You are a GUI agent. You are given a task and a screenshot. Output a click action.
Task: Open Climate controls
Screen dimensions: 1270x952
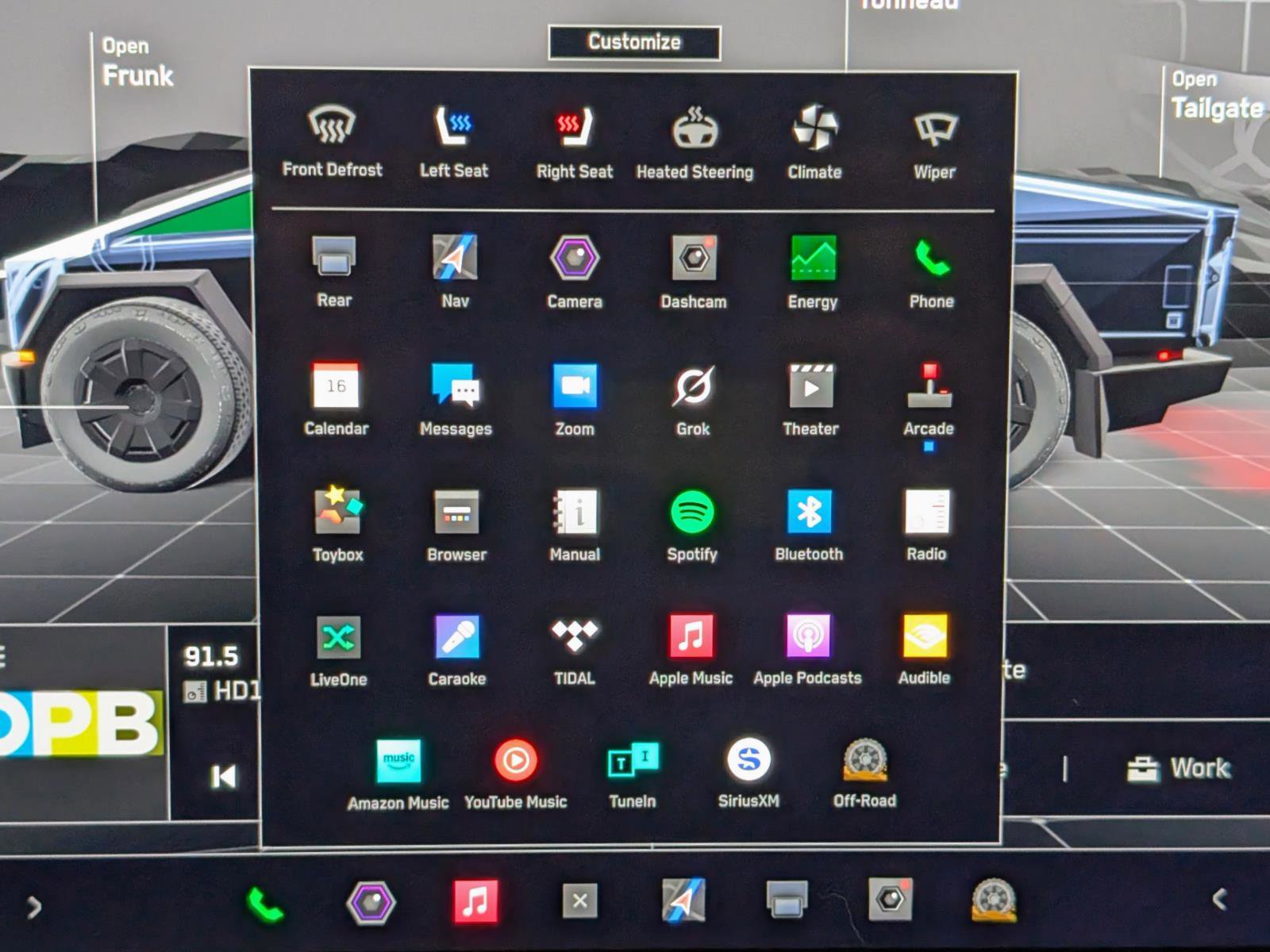click(814, 143)
